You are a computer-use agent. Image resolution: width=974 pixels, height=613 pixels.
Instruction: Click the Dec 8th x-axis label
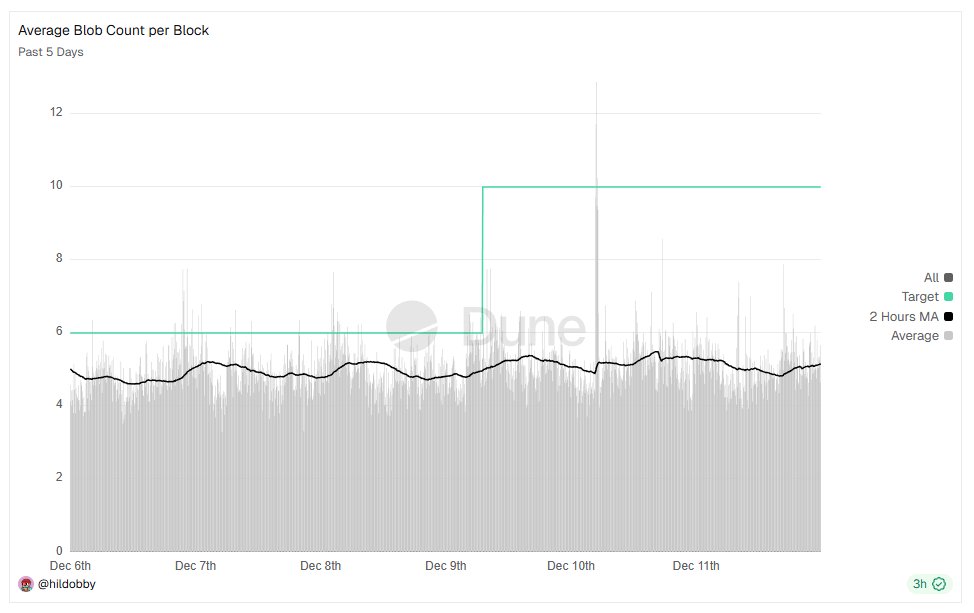click(x=320, y=566)
